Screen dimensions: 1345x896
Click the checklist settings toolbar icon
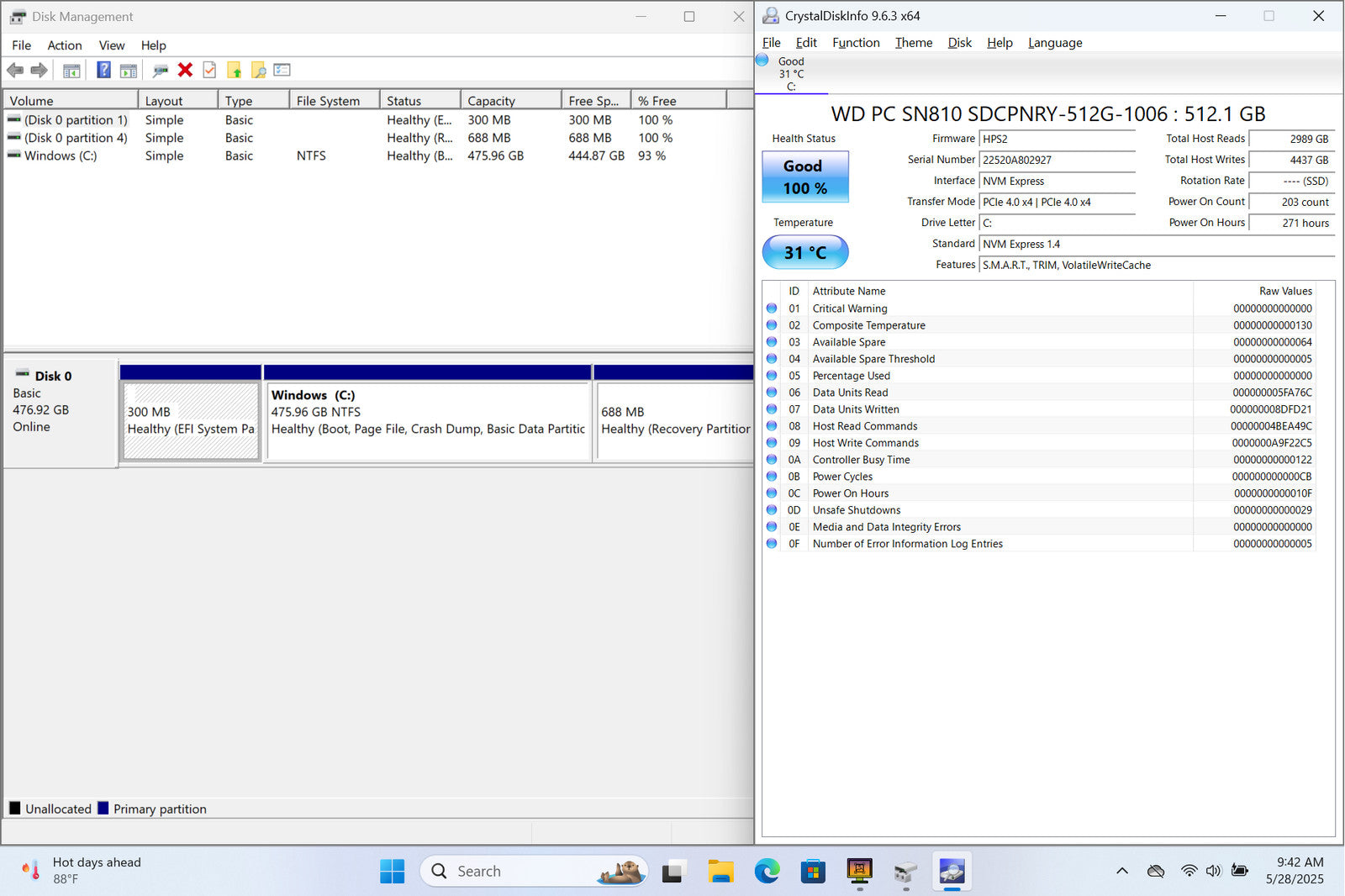282,71
